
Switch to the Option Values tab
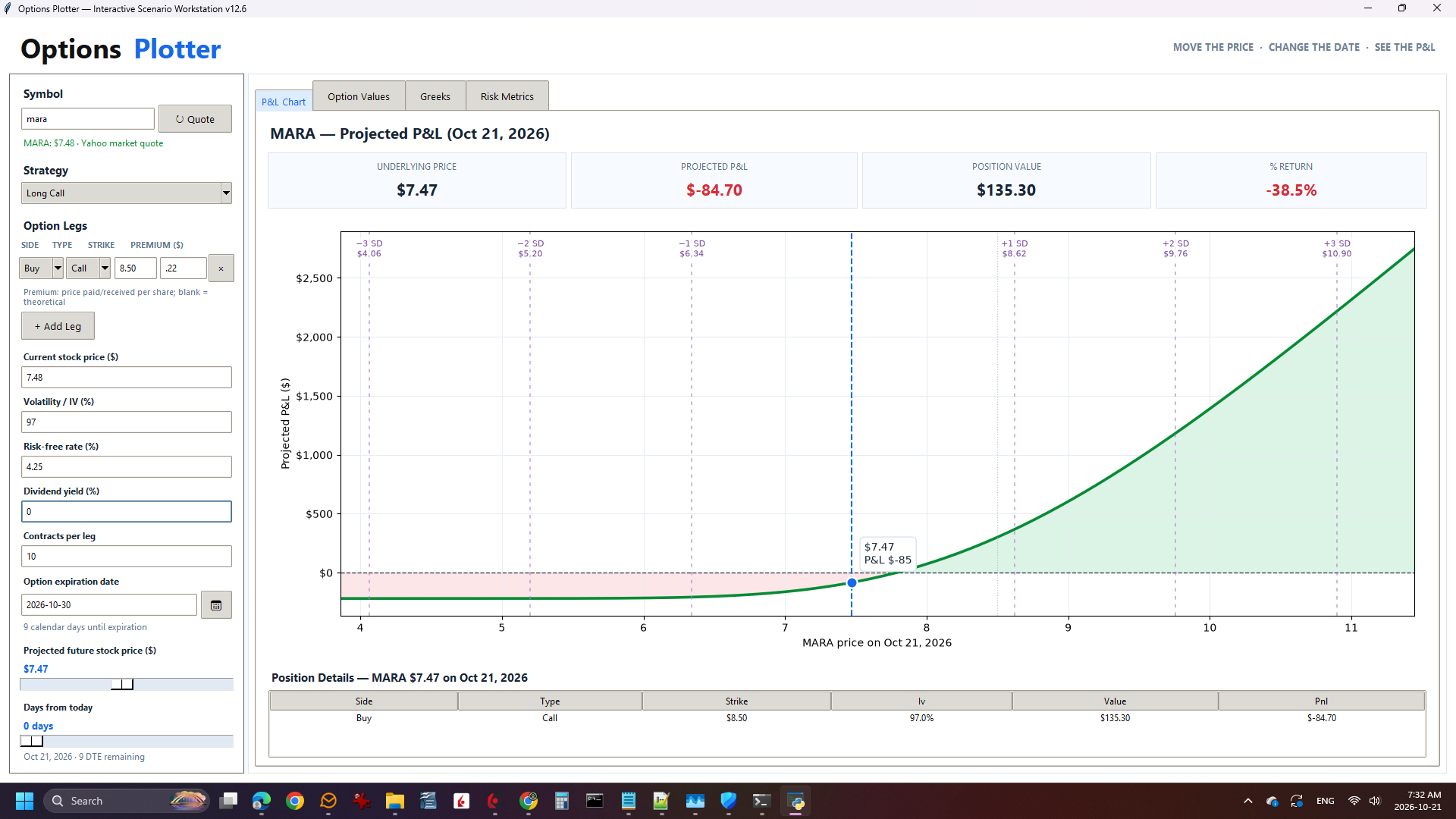click(x=359, y=96)
